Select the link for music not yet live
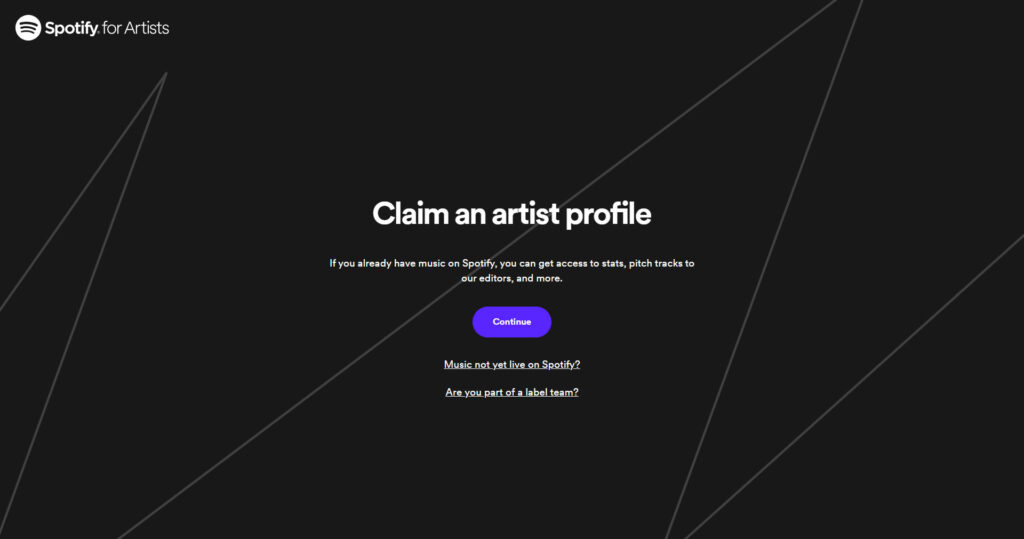The image size is (1024, 539). click(511, 365)
